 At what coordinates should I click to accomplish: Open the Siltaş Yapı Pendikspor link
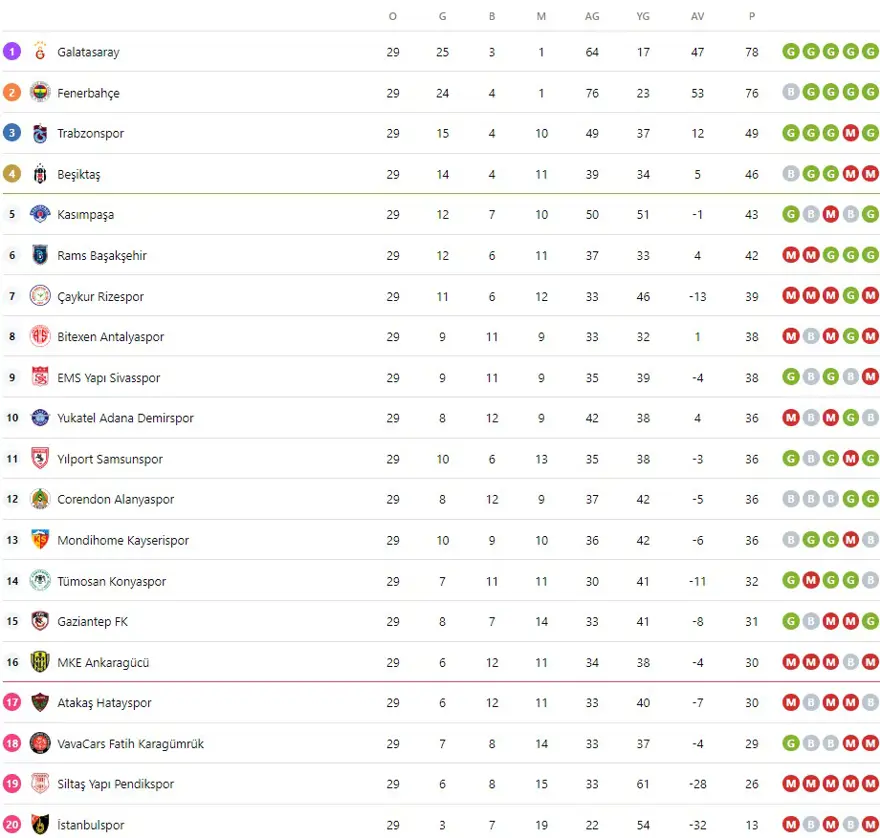(x=115, y=784)
